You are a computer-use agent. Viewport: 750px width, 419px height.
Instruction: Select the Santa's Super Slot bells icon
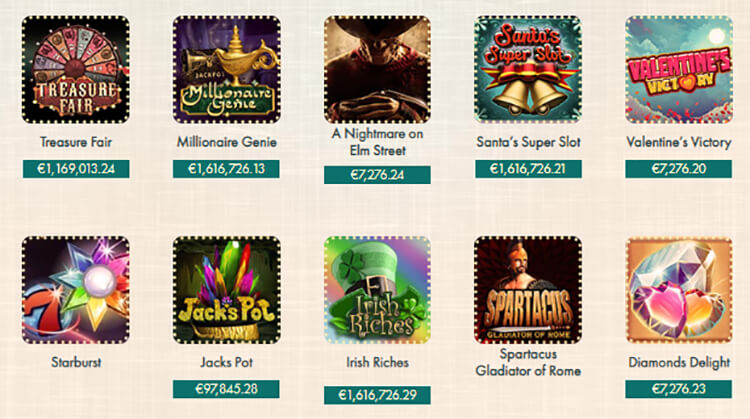[x=528, y=70]
